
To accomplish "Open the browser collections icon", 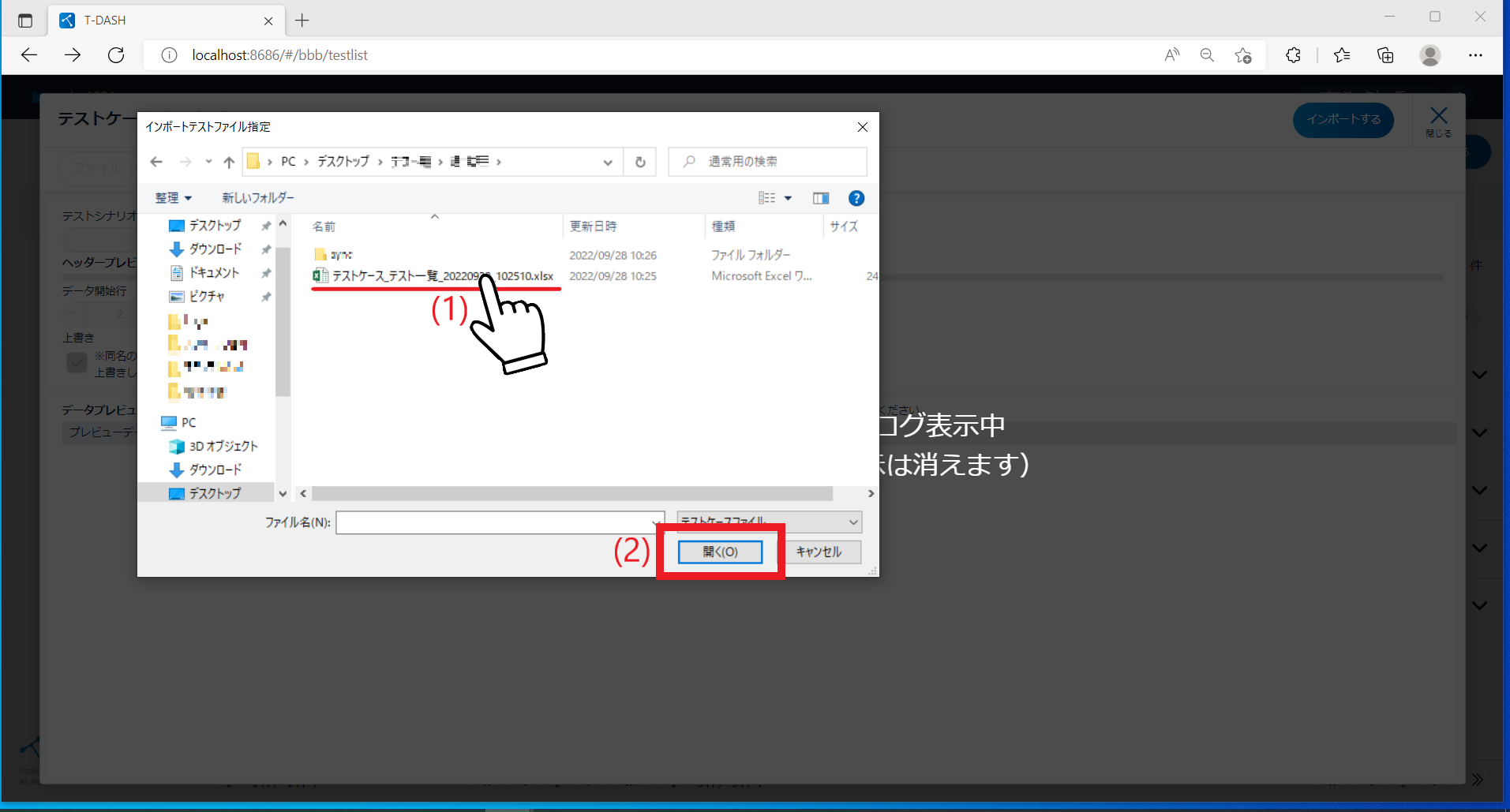I will [x=1385, y=55].
